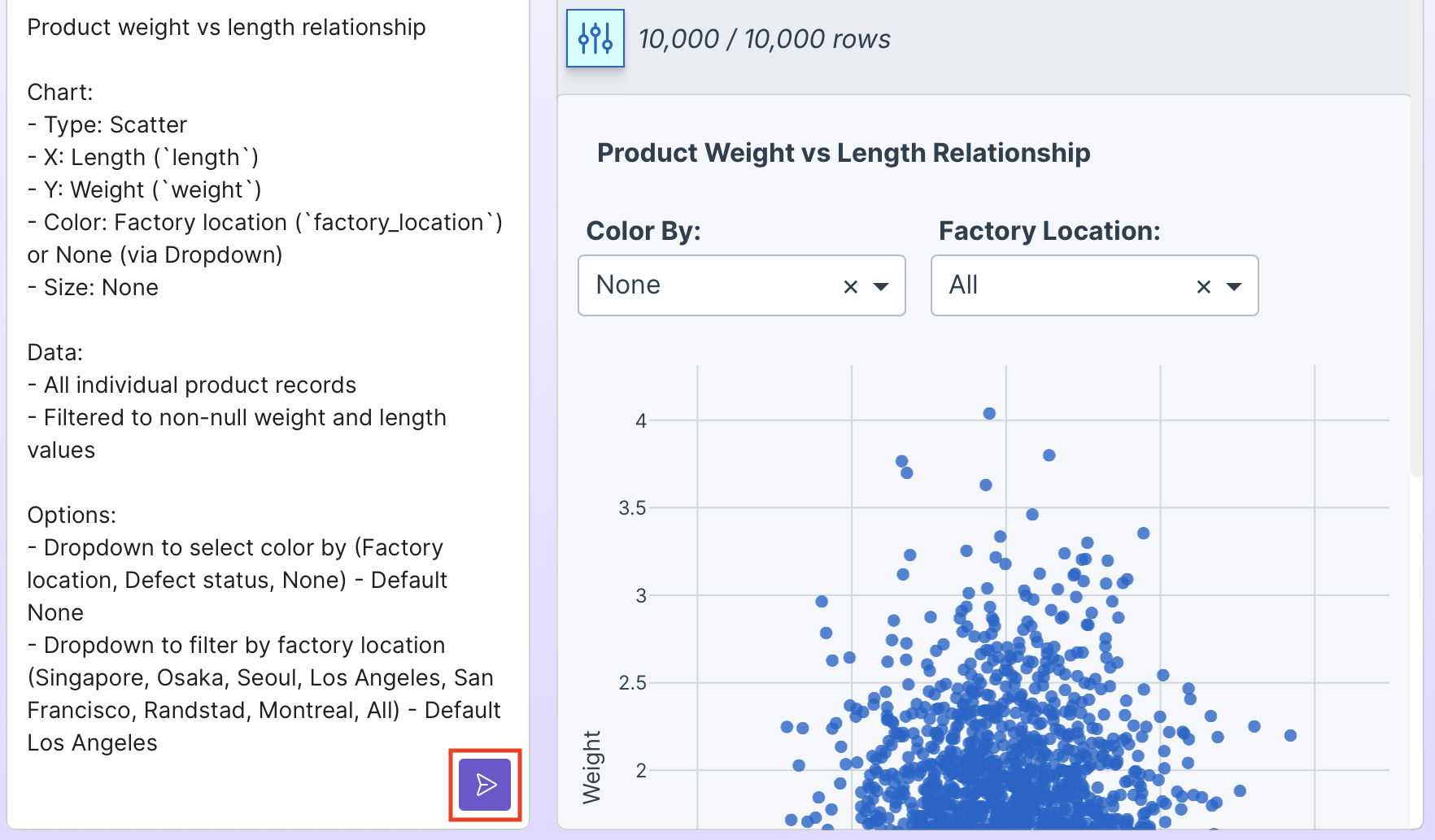This screenshot has width=1435, height=840.
Task: Click the 4 tick on weight axis
Action: [641, 421]
